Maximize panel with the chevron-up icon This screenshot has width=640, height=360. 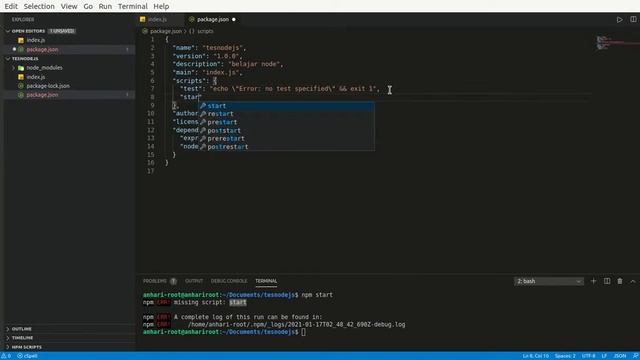[633, 281]
